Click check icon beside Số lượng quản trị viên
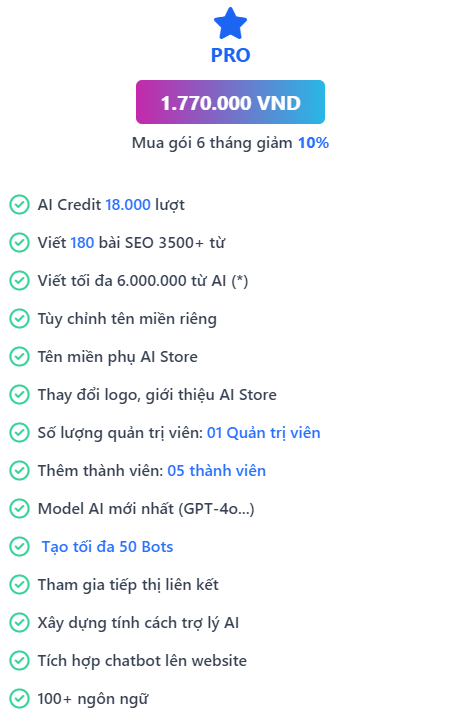The height and width of the screenshot is (716, 466). 19,432
